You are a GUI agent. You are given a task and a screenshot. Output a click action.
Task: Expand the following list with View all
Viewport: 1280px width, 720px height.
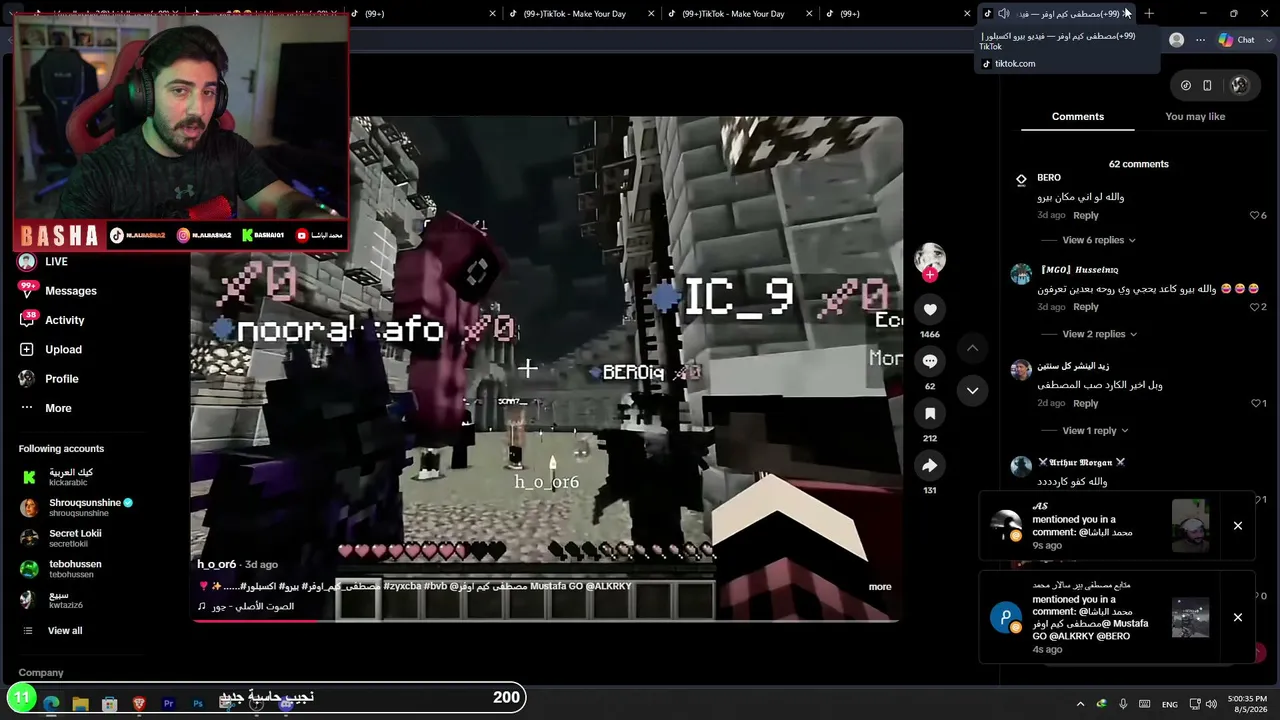[x=65, y=631]
